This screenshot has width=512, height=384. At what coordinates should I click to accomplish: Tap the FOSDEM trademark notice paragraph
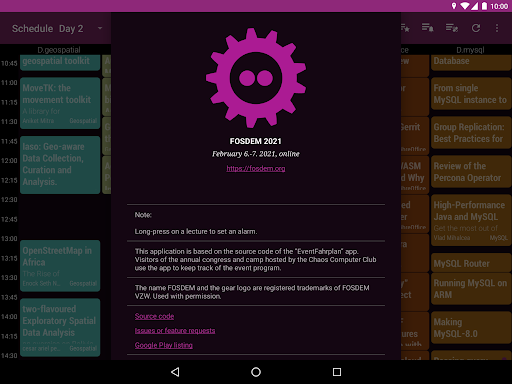252,292
